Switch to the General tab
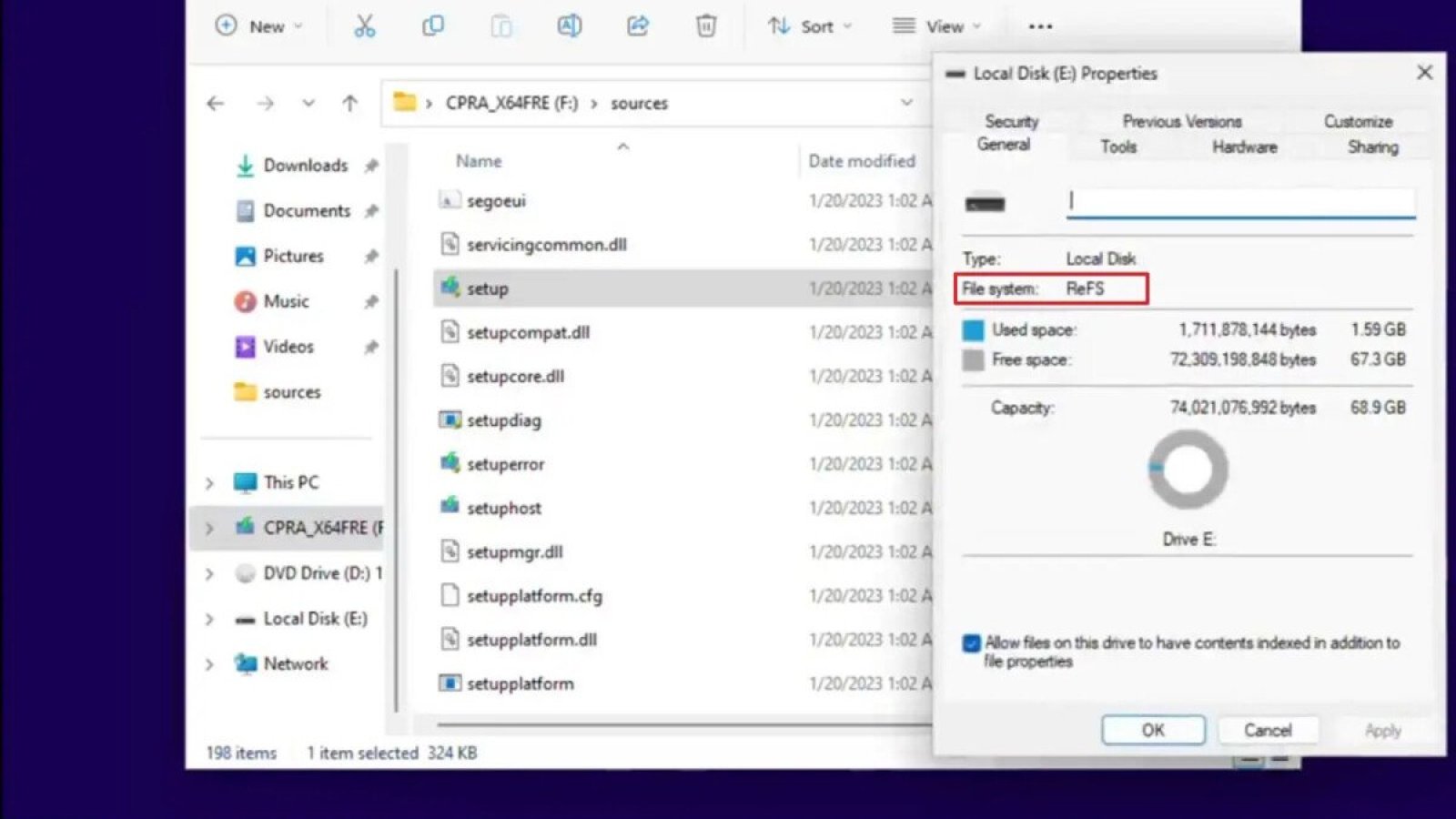The width and height of the screenshot is (1456, 819). pos(1003,145)
